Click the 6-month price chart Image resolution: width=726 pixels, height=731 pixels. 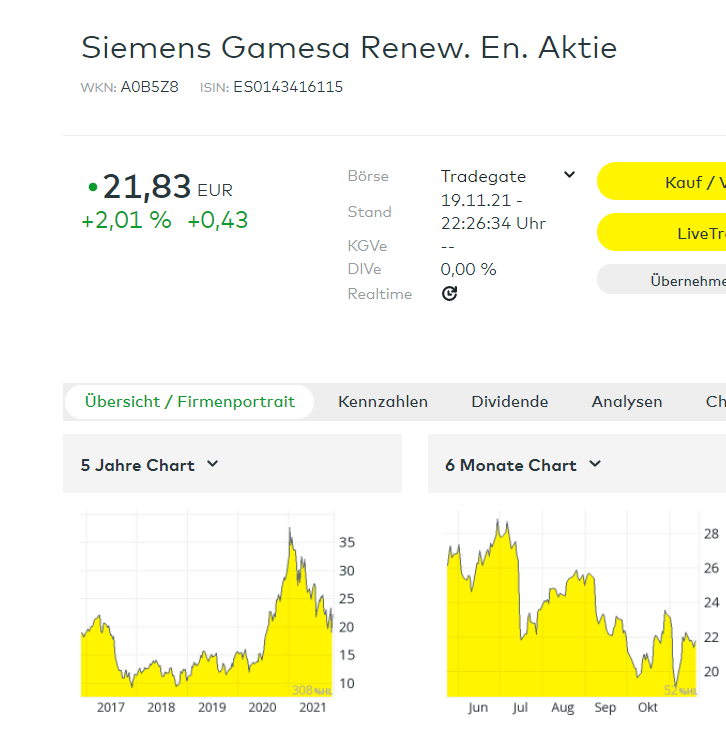point(570,610)
